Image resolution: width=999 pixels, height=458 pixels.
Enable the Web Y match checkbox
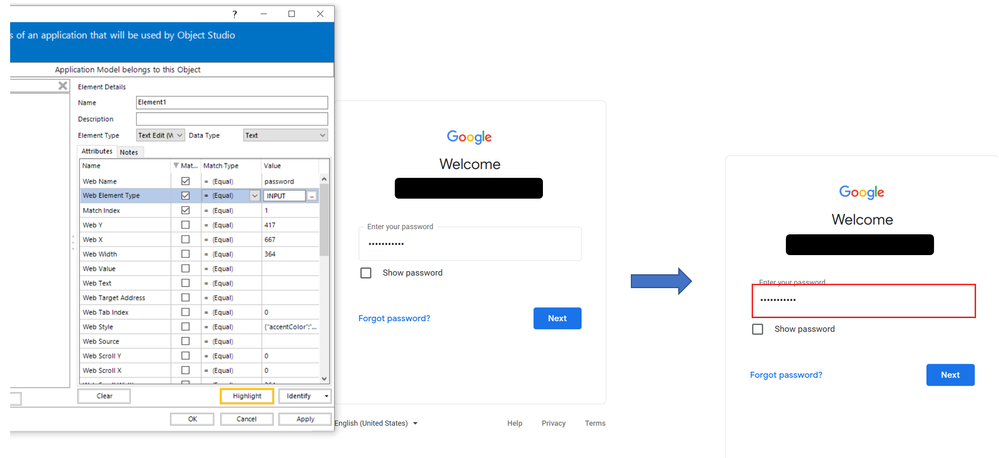pyautogui.click(x=185, y=225)
